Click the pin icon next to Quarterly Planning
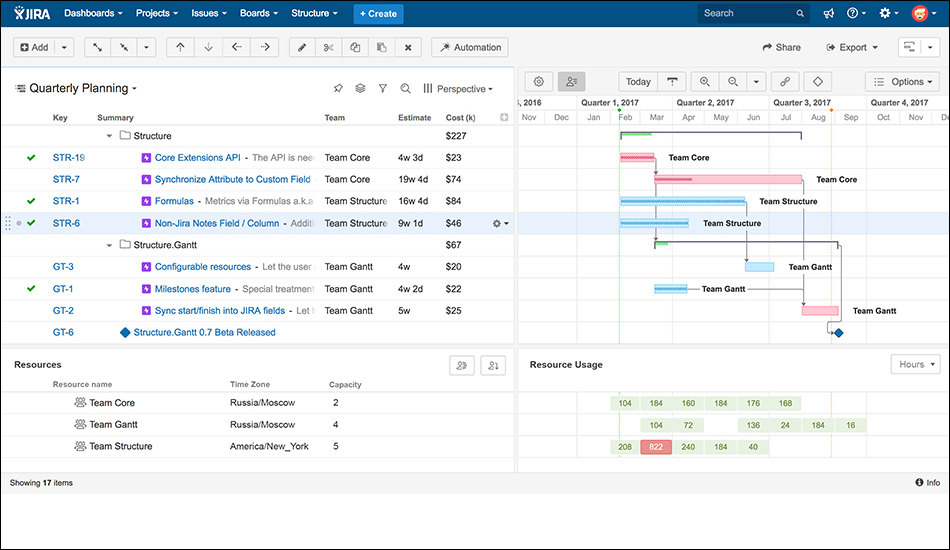 click(x=338, y=88)
